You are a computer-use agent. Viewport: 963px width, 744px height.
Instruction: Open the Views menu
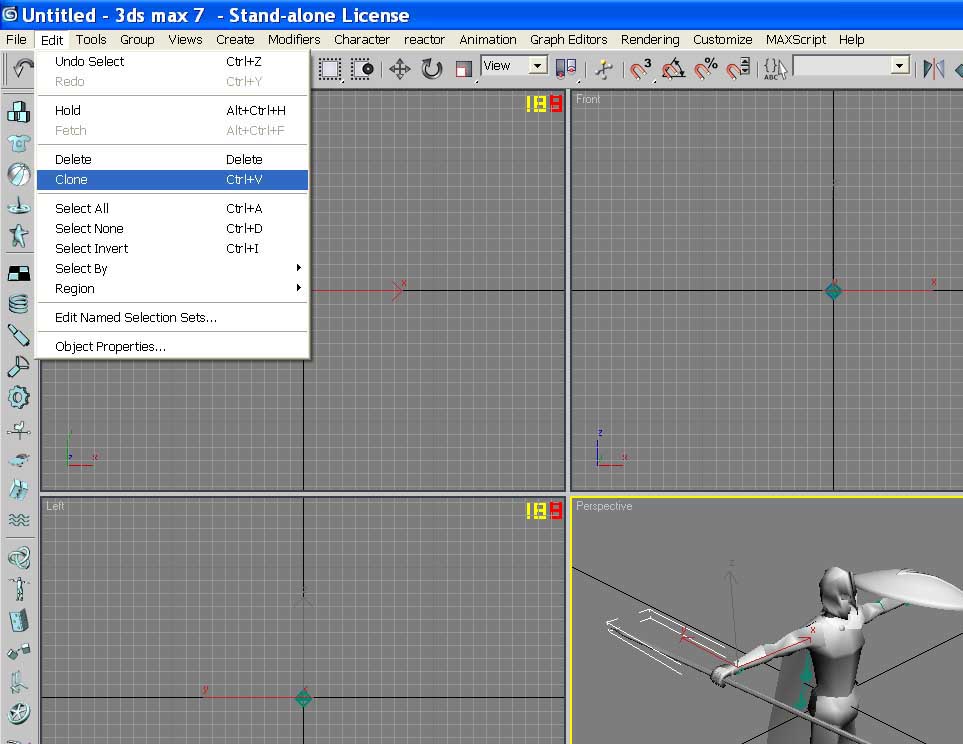click(185, 39)
